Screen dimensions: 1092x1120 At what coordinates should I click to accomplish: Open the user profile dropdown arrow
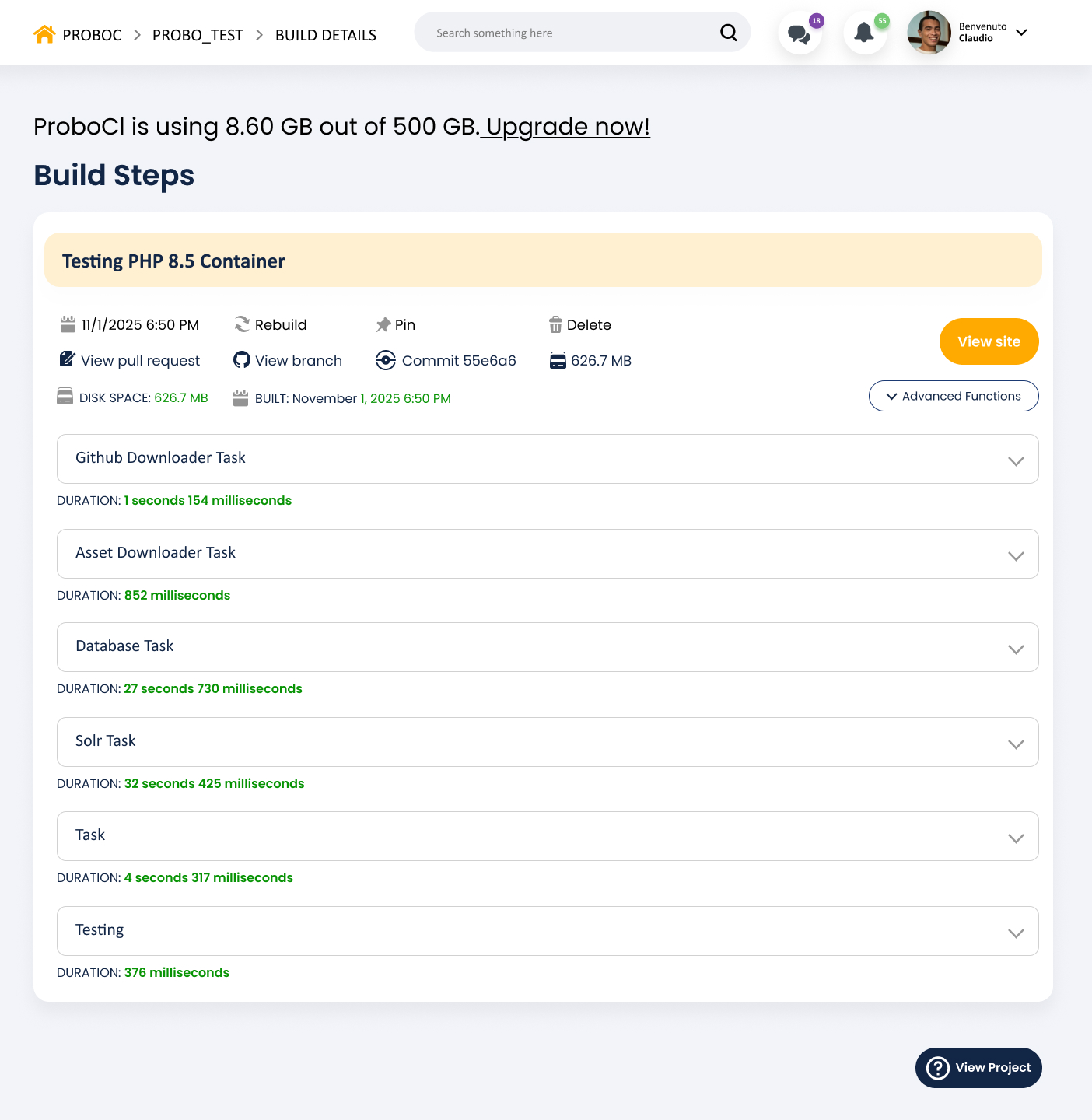[x=1021, y=33]
